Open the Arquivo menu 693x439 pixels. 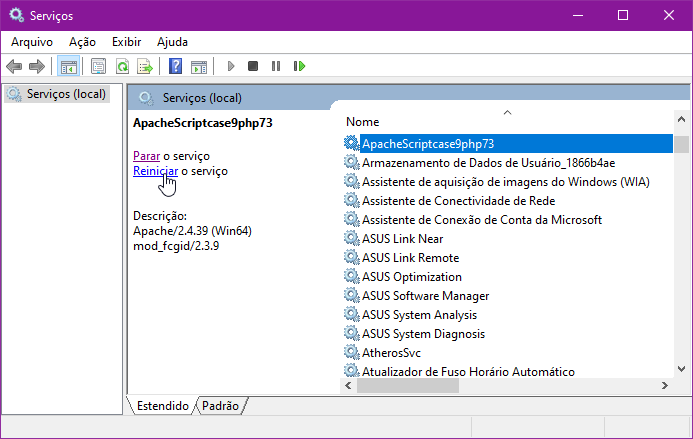(x=32, y=42)
